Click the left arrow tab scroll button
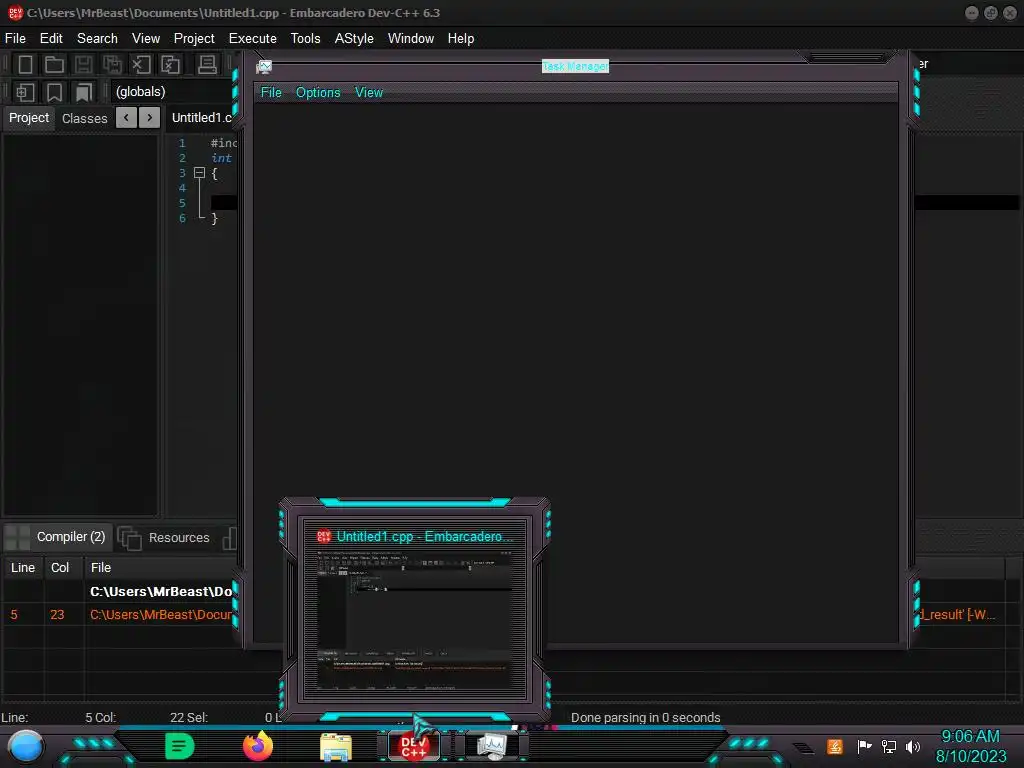Screen dimensions: 1024x768 (x=126, y=118)
